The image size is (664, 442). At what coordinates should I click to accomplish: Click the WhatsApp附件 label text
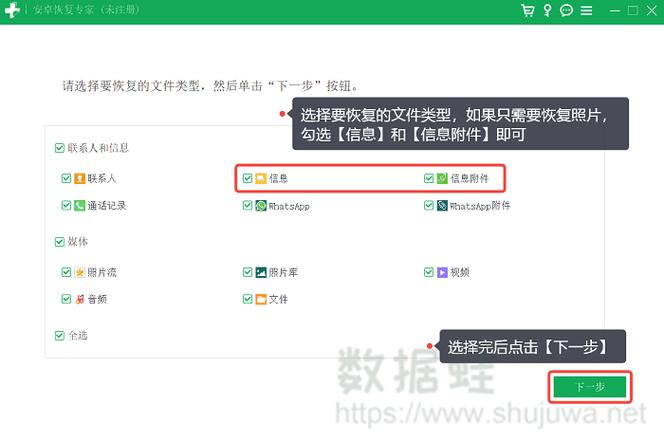coord(480,206)
